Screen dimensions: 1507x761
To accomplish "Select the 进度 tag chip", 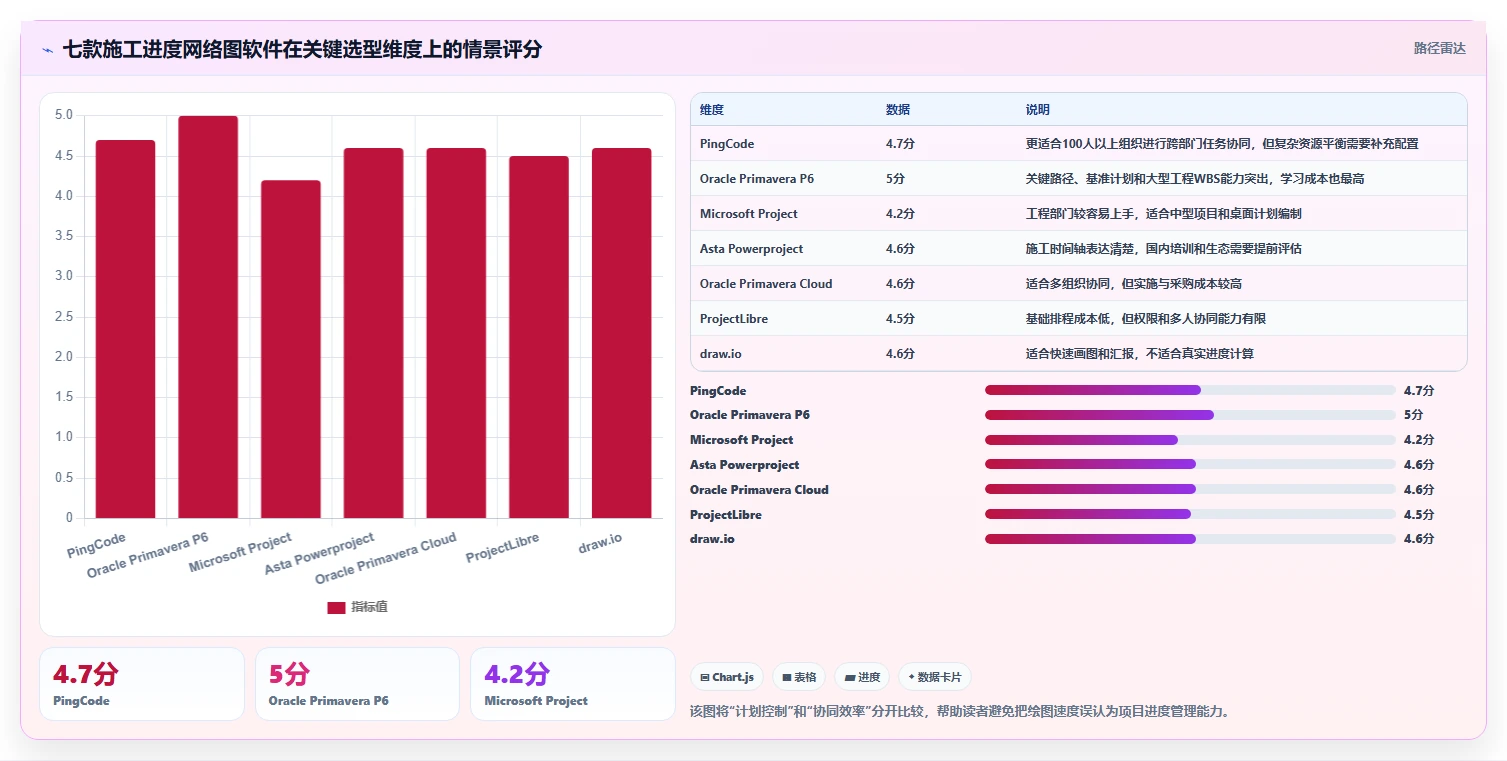I will point(862,677).
